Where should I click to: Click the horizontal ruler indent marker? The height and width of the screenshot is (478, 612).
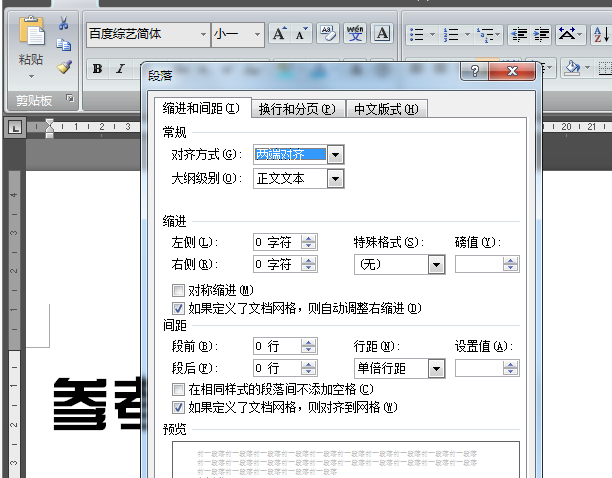(50, 128)
